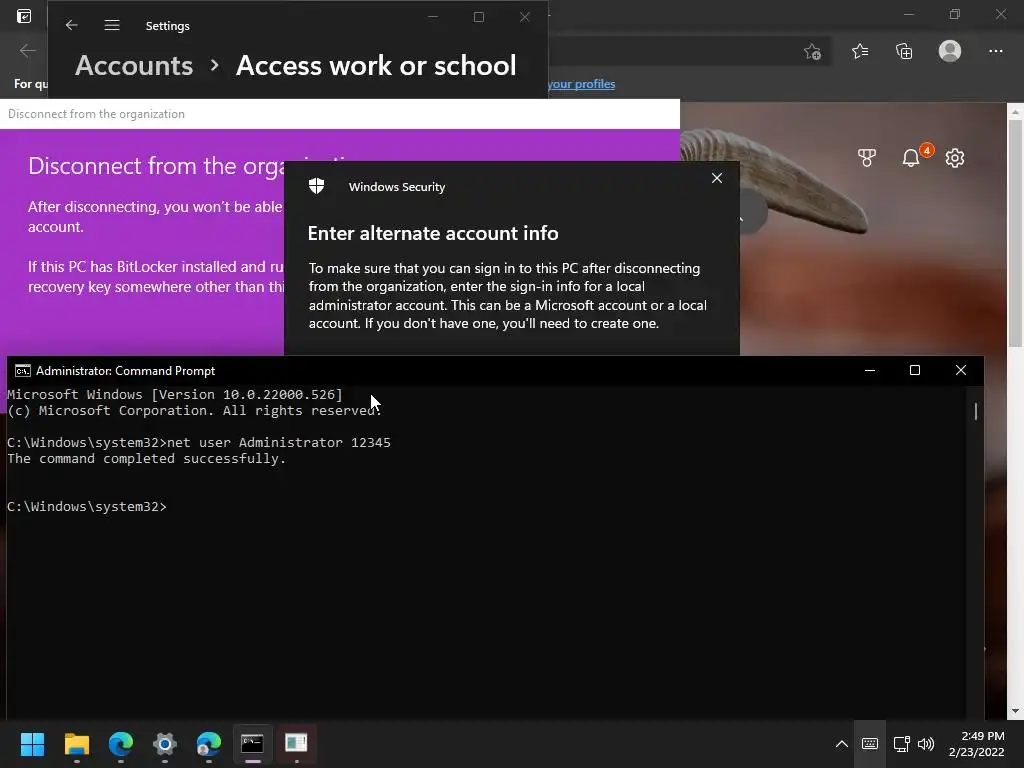Viewport: 1024px width, 768px height.
Task: Go back in the Edge browser
Action: [x=27, y=50]
